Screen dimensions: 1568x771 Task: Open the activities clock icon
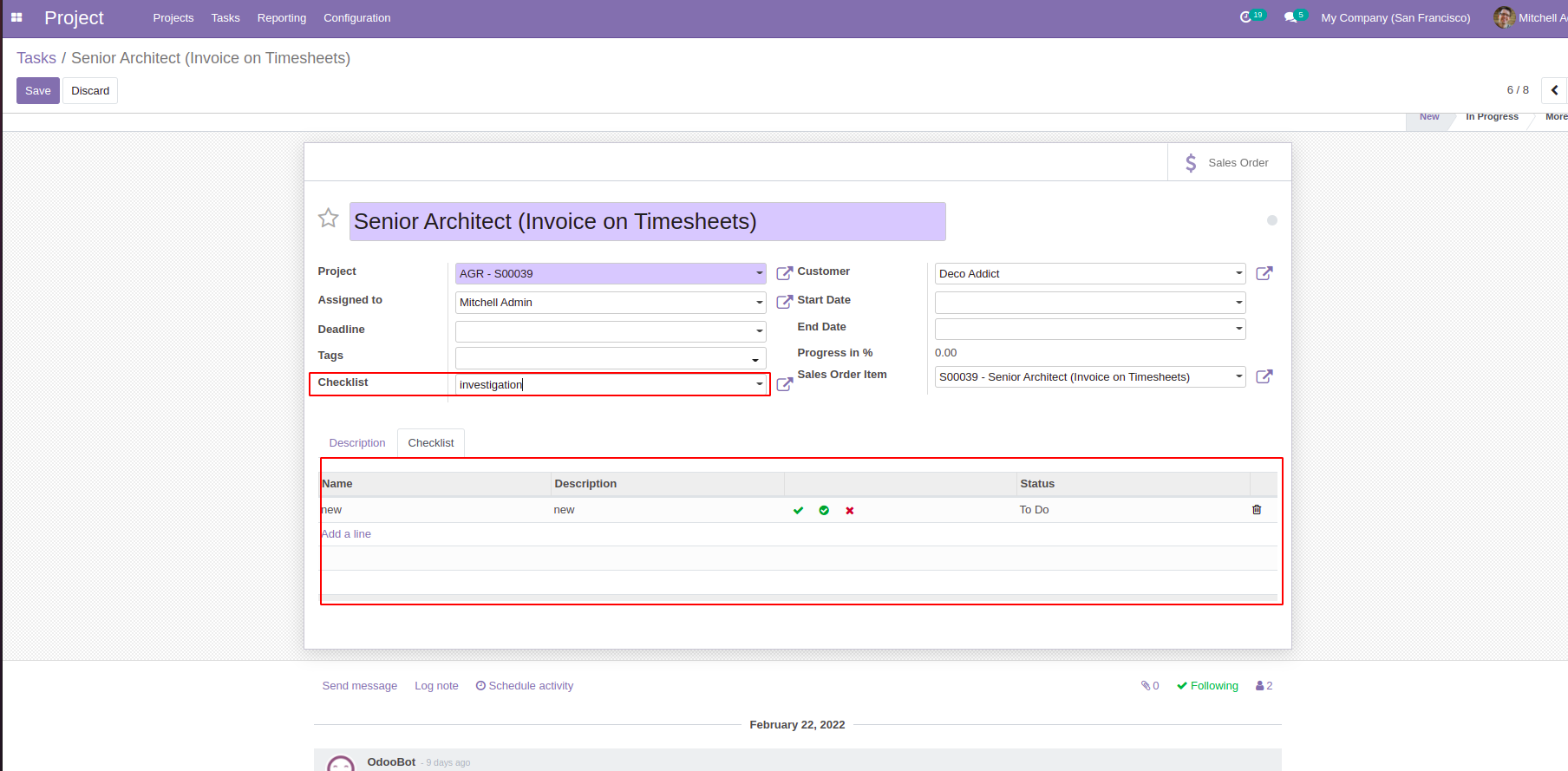[x=1245, y=17]
